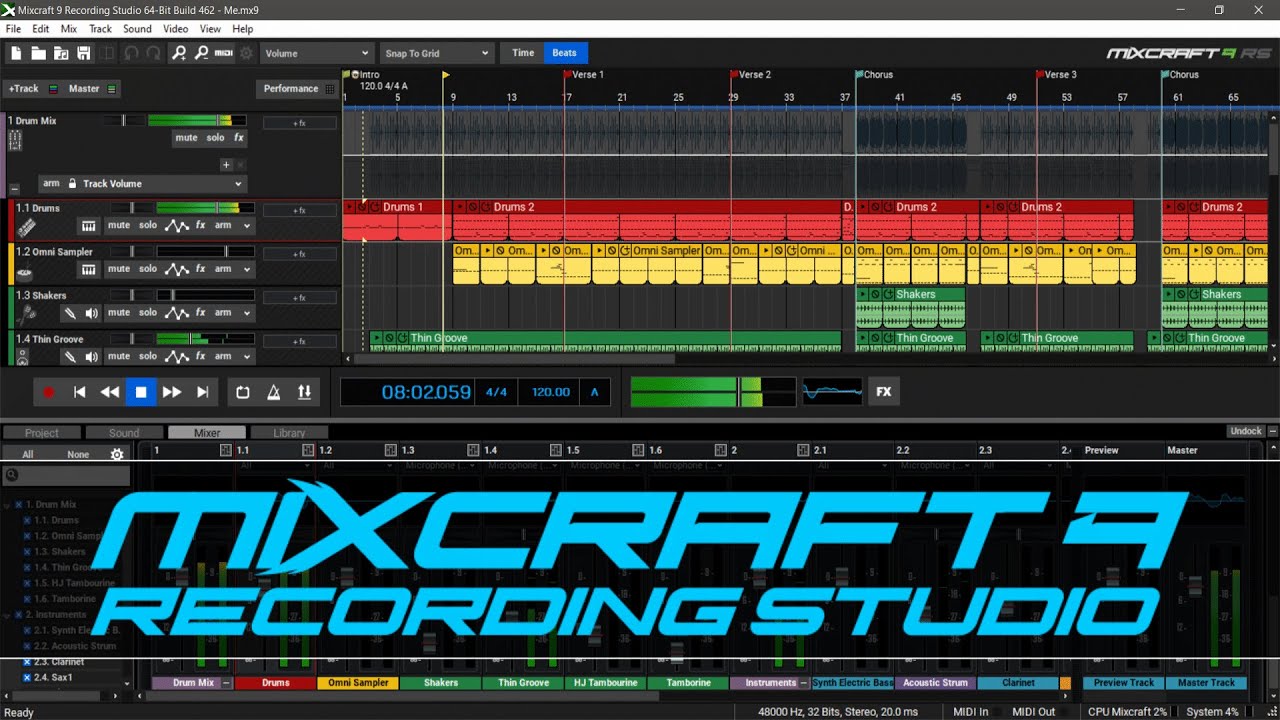The width and height of the screenshot is (1280, 720).
Task: Click the record button
Action: click(48, 392)
